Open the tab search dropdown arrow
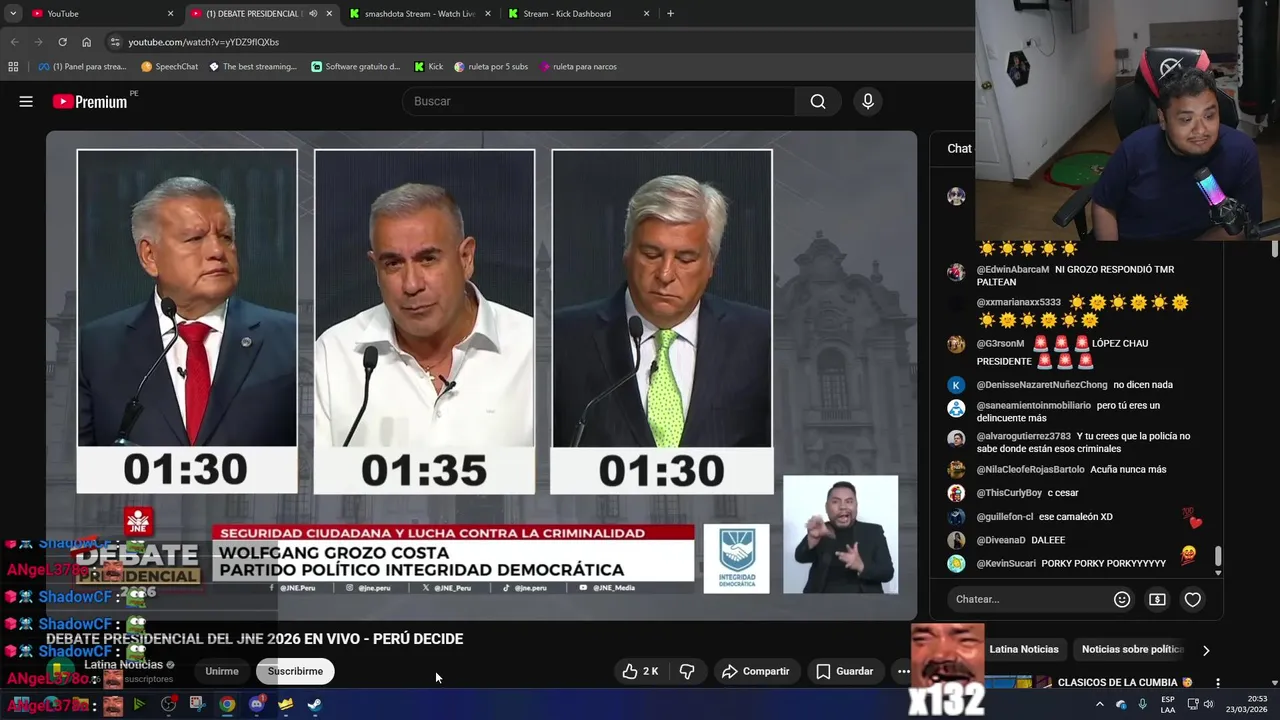 13,14
